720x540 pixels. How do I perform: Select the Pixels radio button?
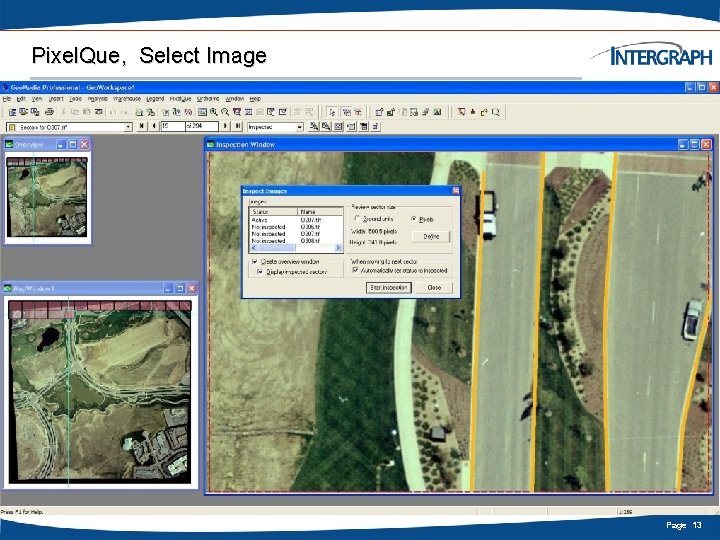pos(414,219)
